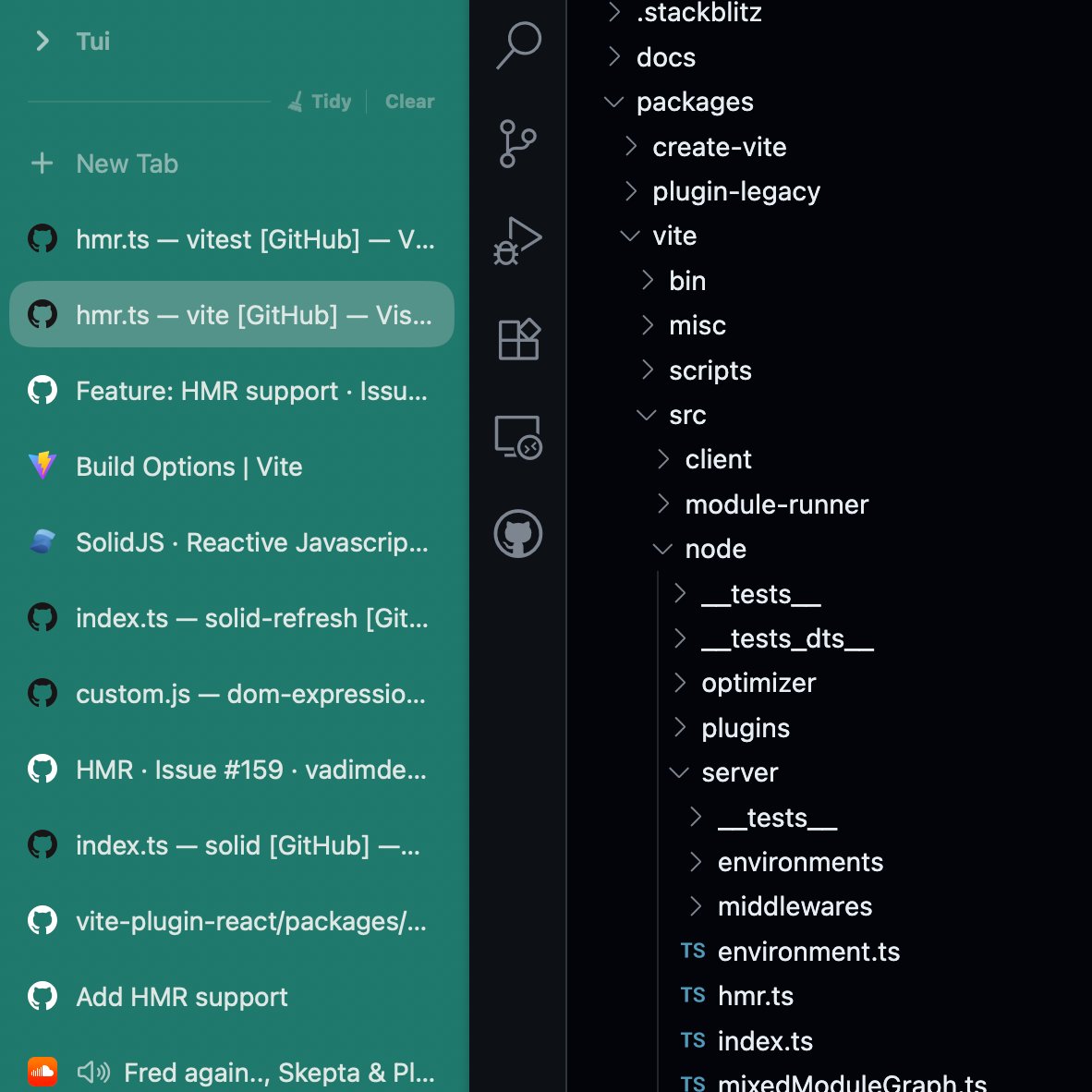This screenshot has width=1092, height=1092.
Task: Click GitHub favicon of custom.js tab
Action: (x=42, y=693)
